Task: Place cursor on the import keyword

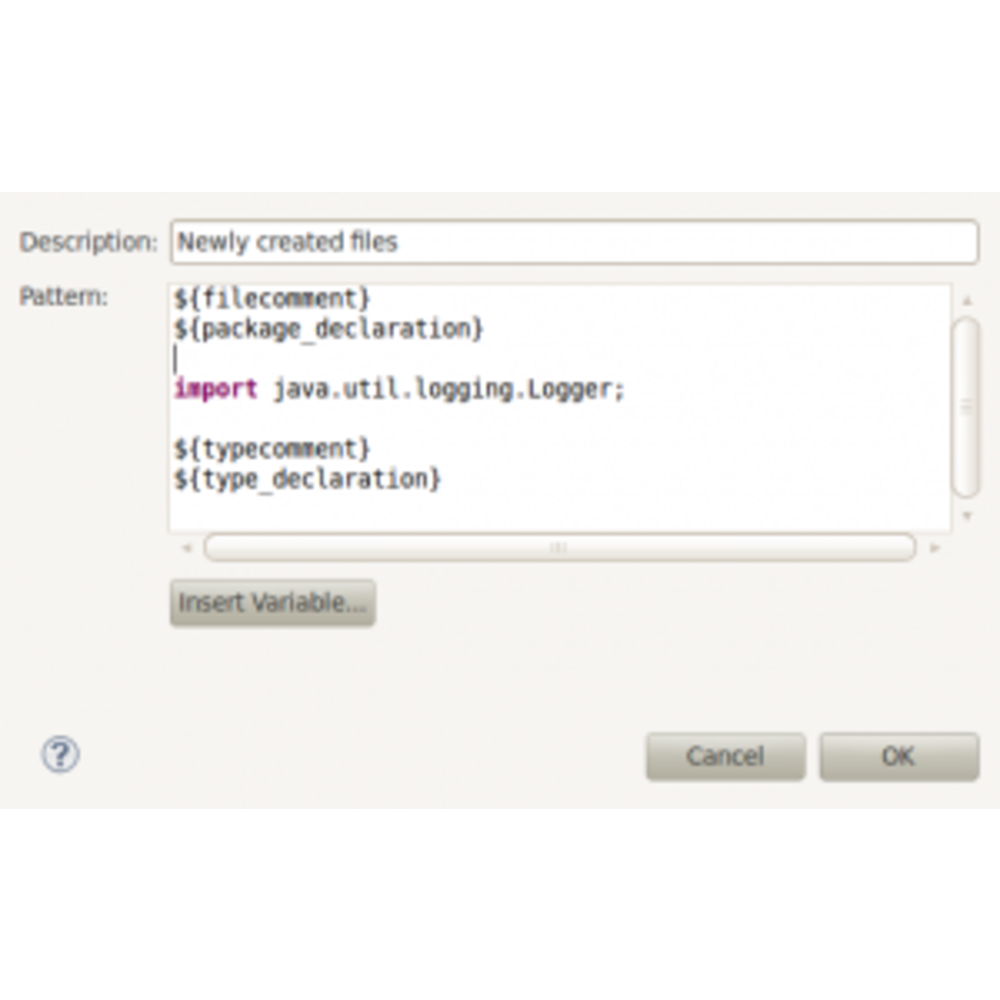Action: point(216,389)
